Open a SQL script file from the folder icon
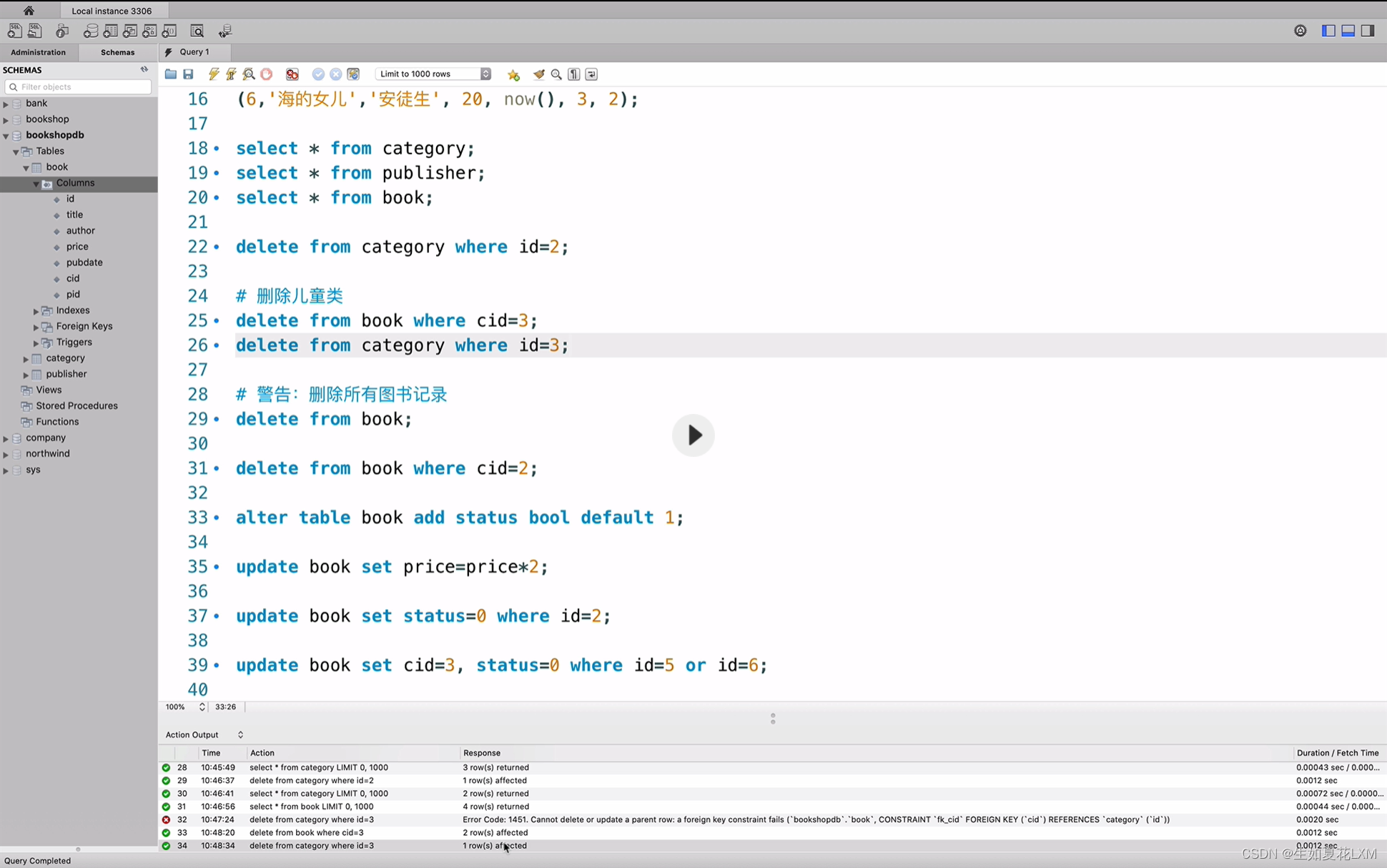The height and width of the screenshot is (868, 1387). (x=170, y=74)
